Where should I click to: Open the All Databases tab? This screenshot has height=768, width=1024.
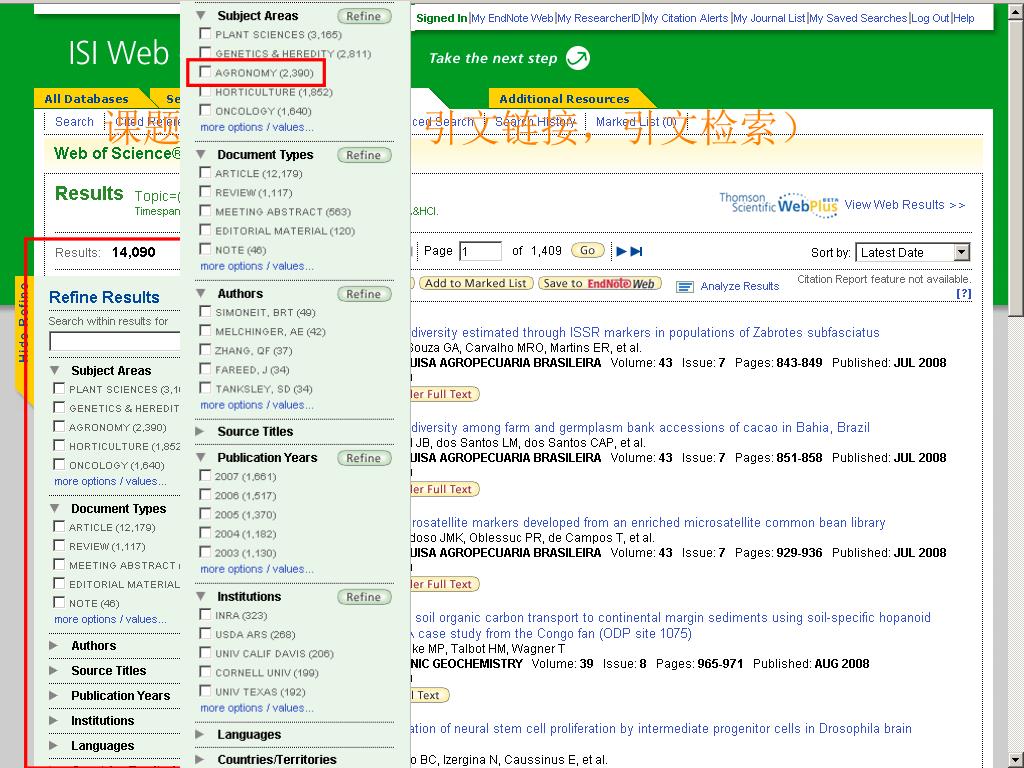[x=86, y=99]
